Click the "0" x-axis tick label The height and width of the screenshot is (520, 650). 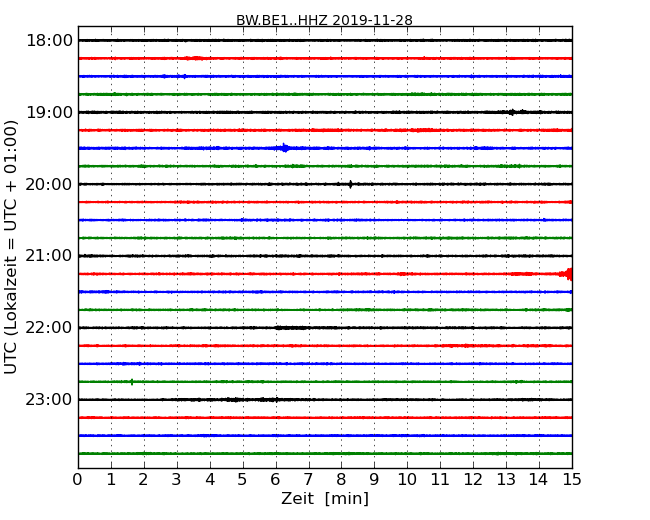78,479
